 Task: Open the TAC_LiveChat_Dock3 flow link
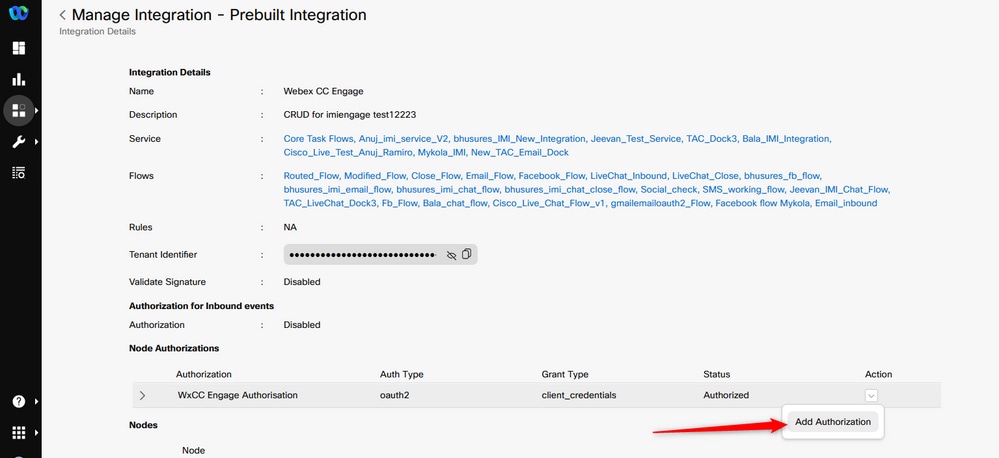click(330, 203)
